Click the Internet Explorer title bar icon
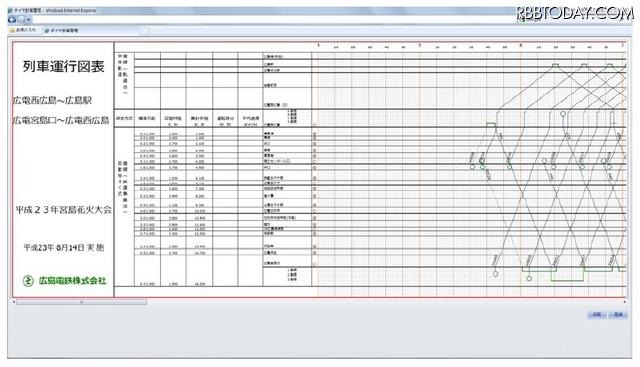The height and width of the screenshot is (367, 640). [x=10, y=11]
